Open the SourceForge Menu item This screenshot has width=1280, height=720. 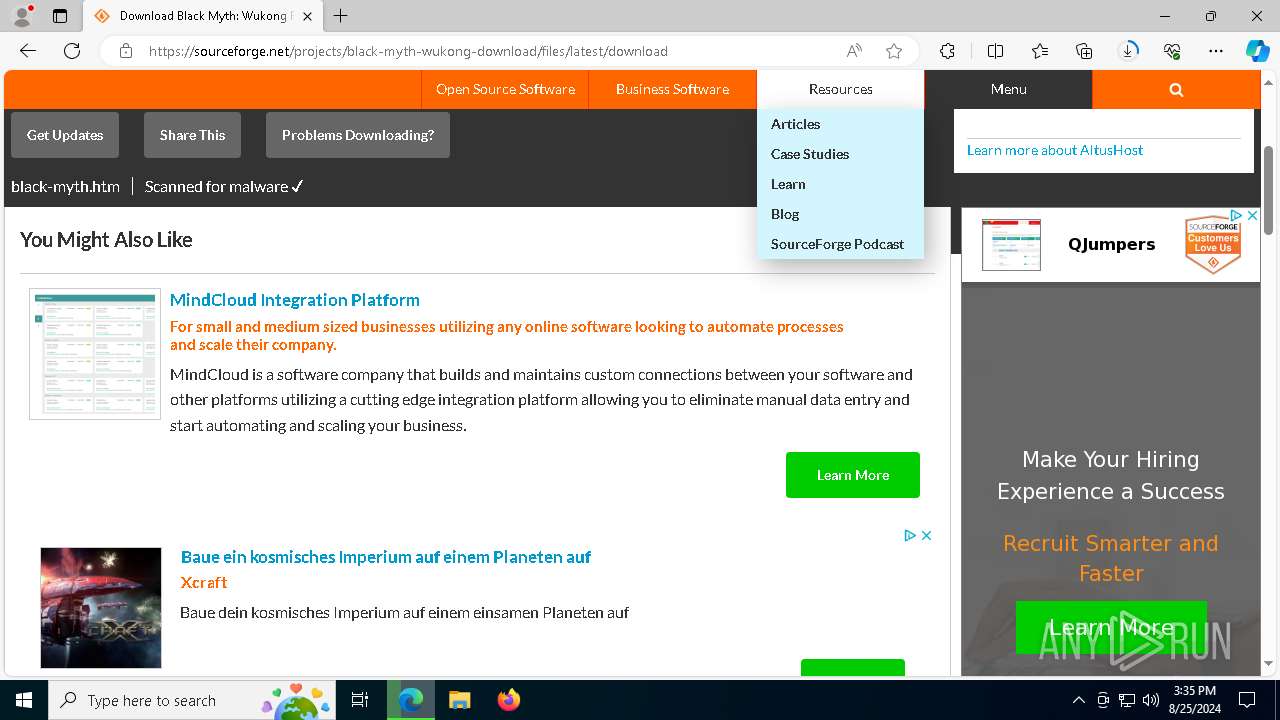pyautogui.click(x=1008, y=89)
